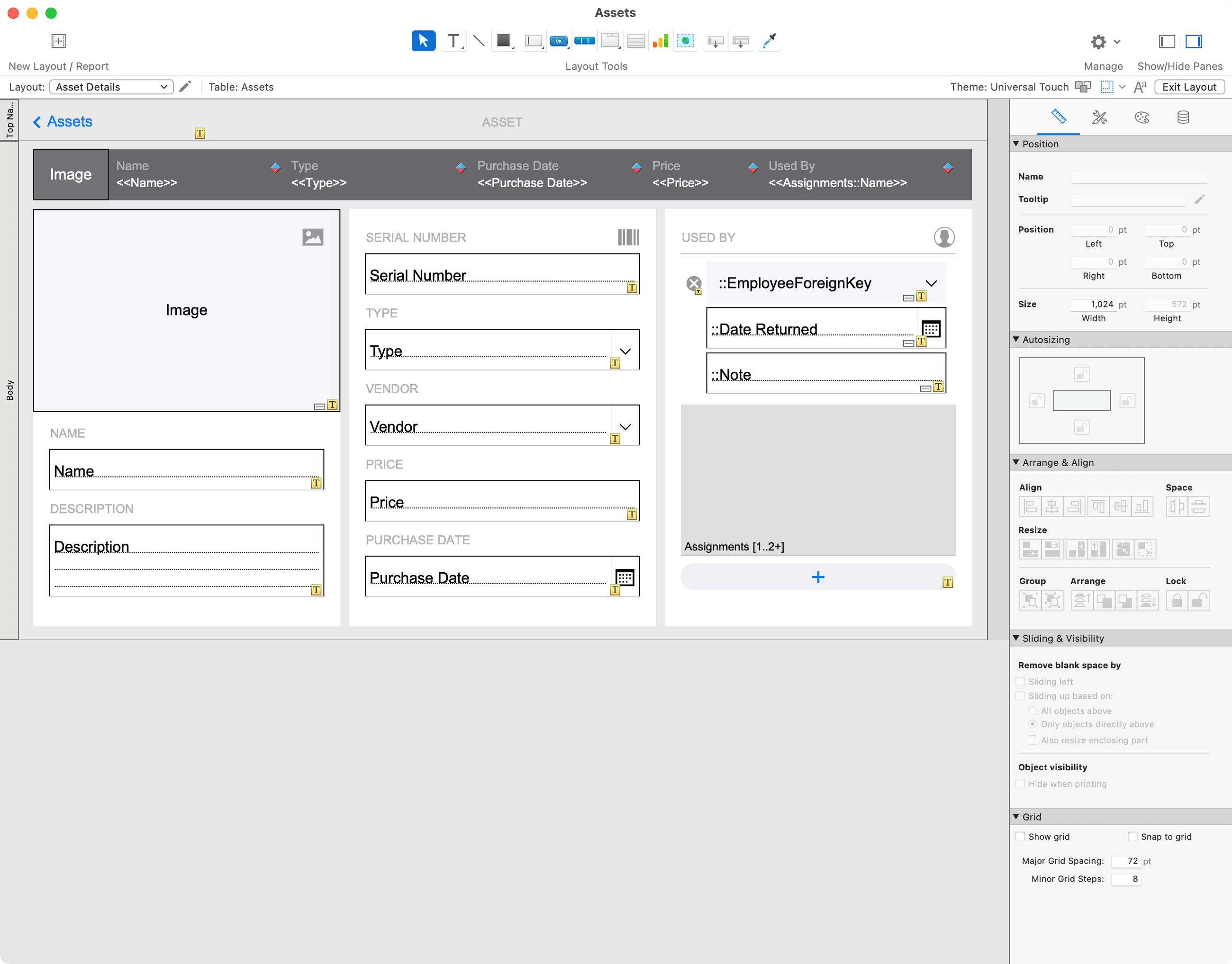Select the All objects above radio button

click(x=1033, y=711)
